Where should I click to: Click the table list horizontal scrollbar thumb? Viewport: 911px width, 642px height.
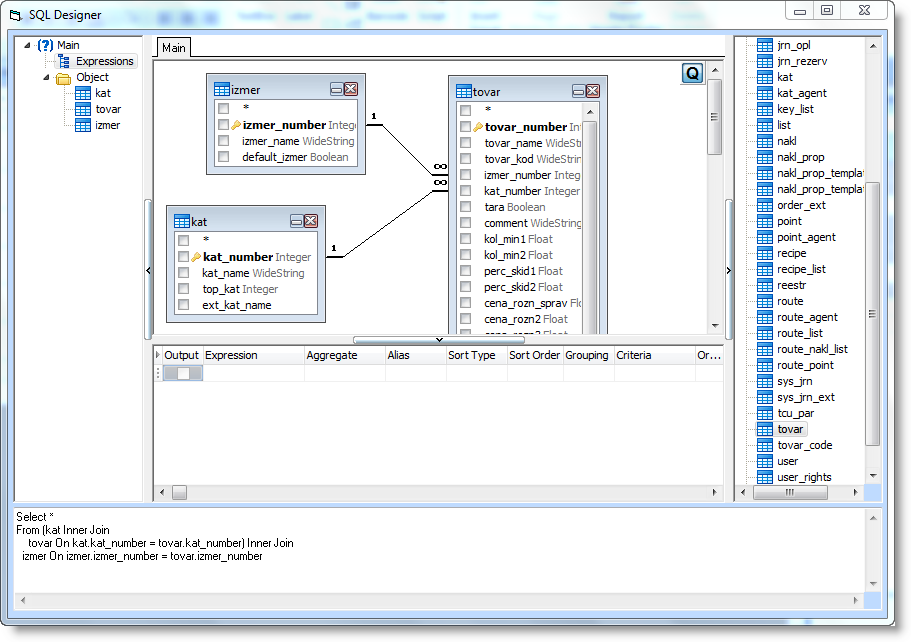(790, 492)
